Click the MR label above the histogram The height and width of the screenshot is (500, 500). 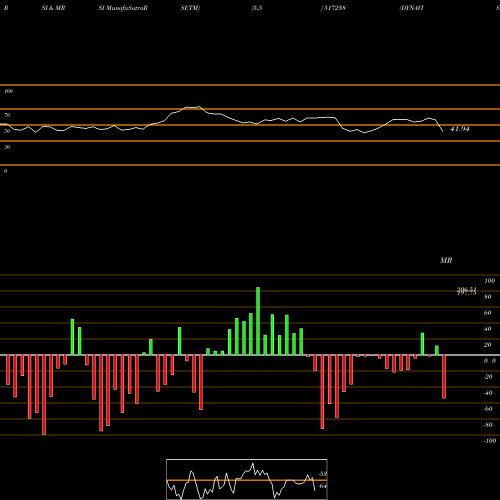[446, 260]
